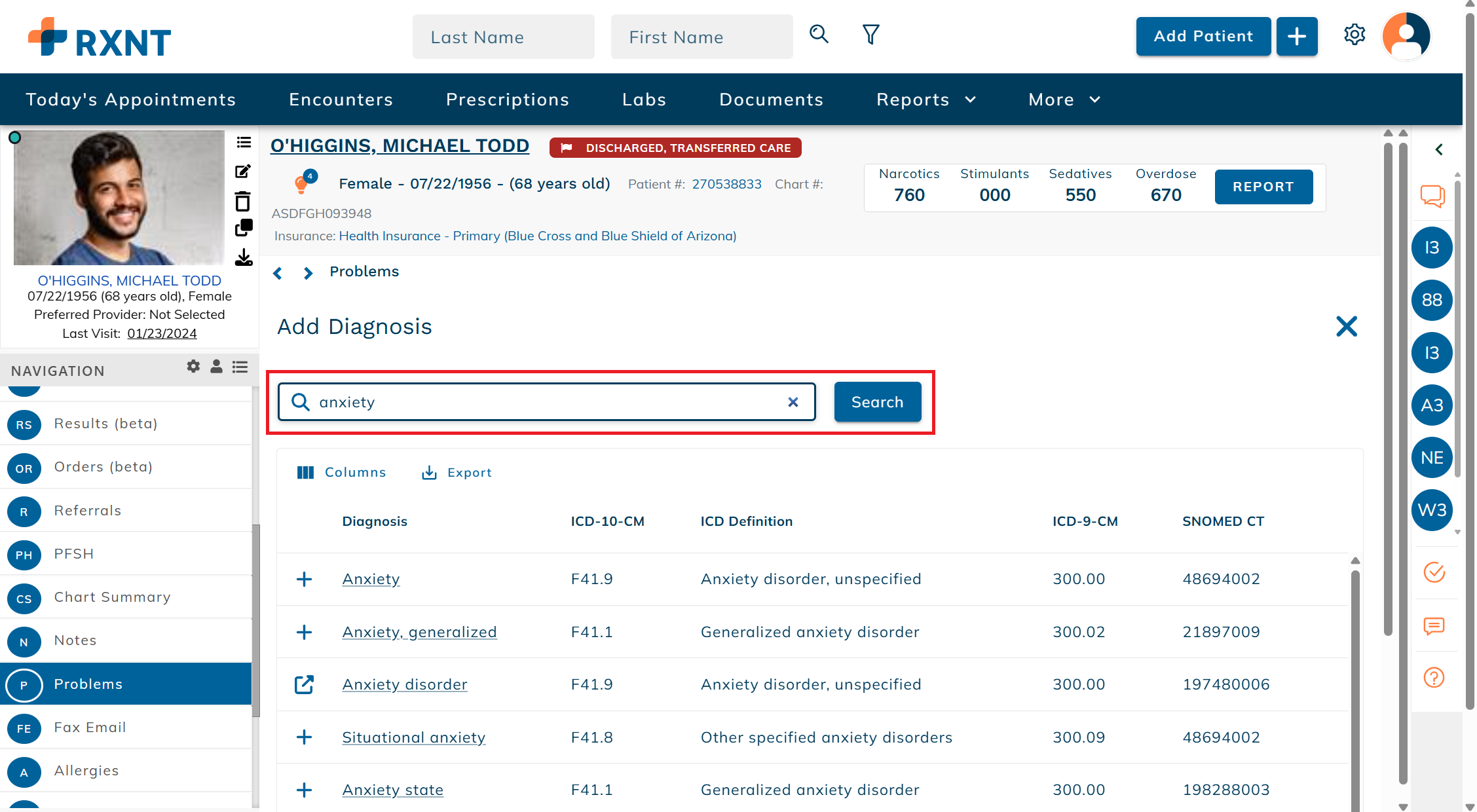Viewport: 1477px width, 812px height.
Task: Click the copy icon beside patient photo
Action: tap(244, 228)
